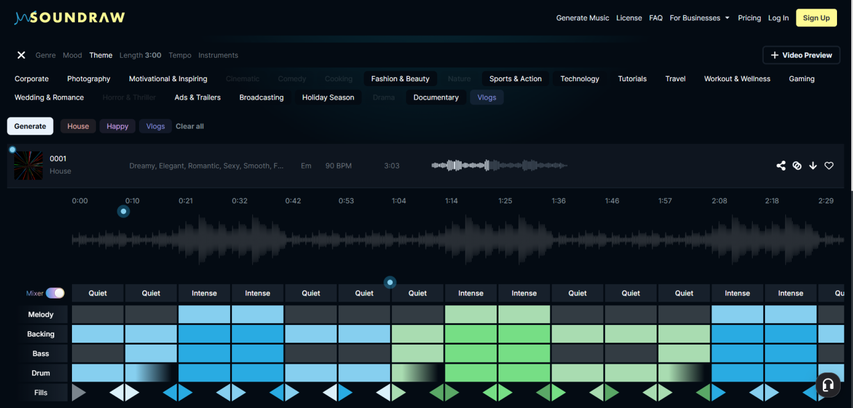Remove the Happy filter tag
The width and height of the screenshot is (853, 408).
point(118,126)
